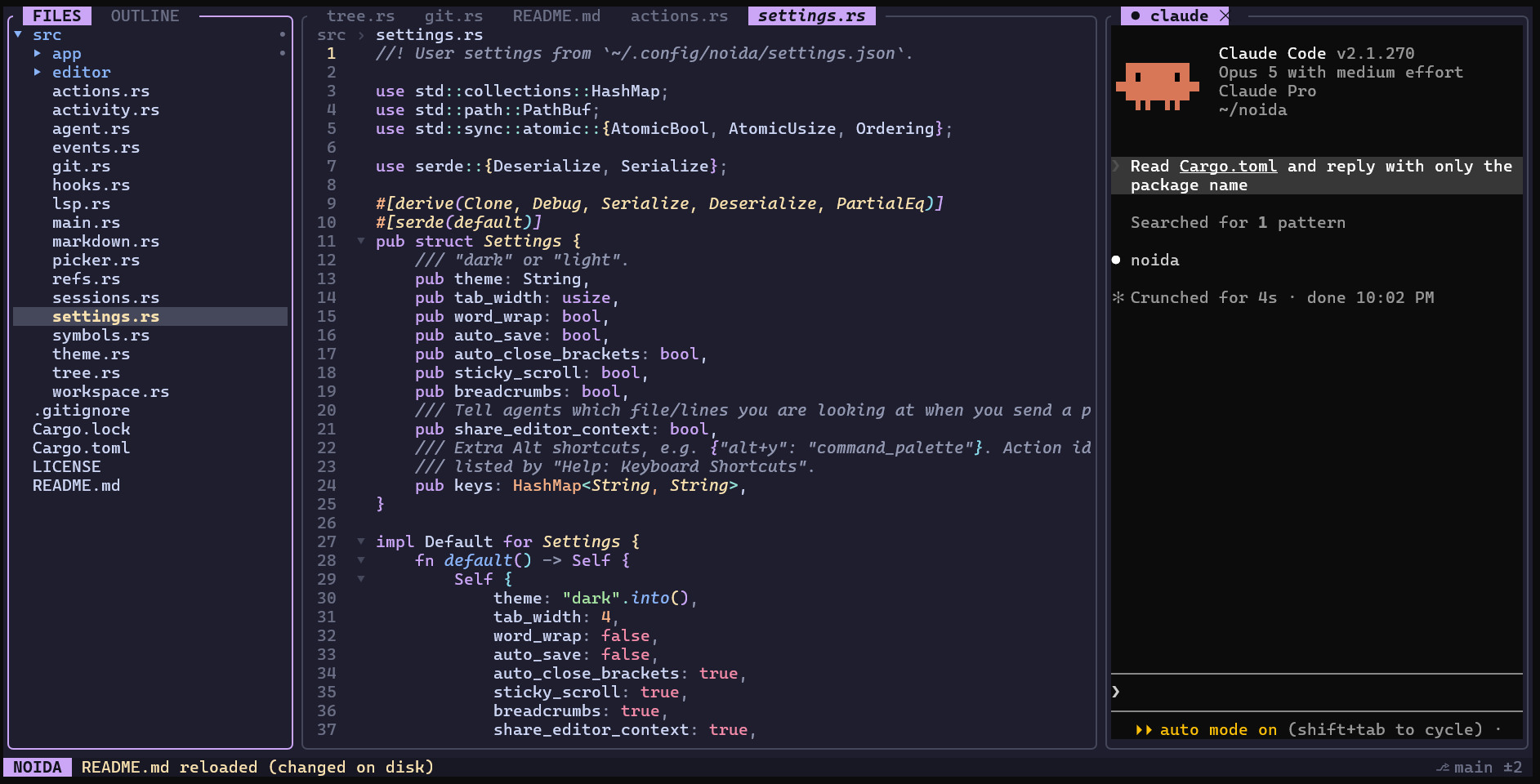Click the modified dot beside src folder
Screen dimensions: 1540x784
pos(282,34)
